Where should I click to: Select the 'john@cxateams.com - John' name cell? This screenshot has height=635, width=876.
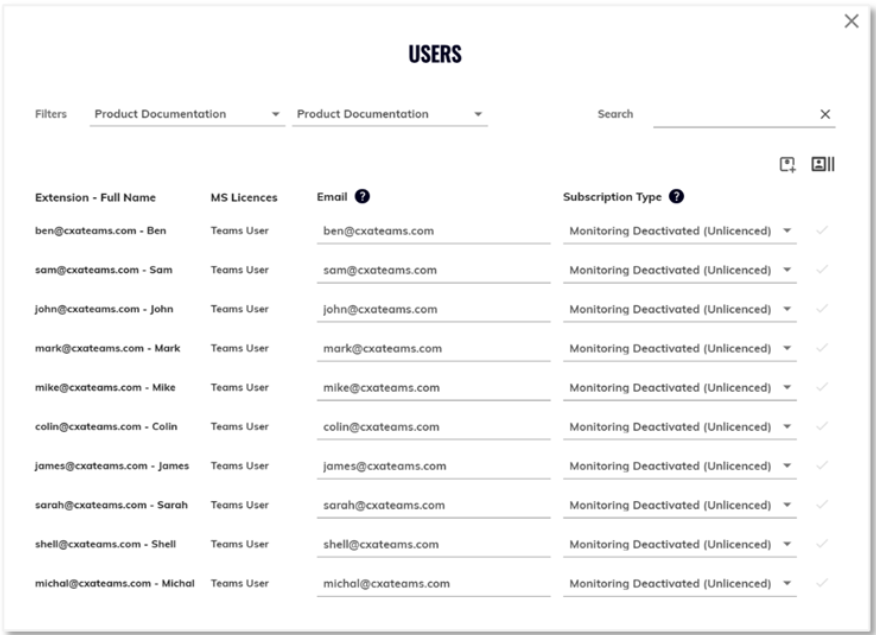click(x=104, y=309)
